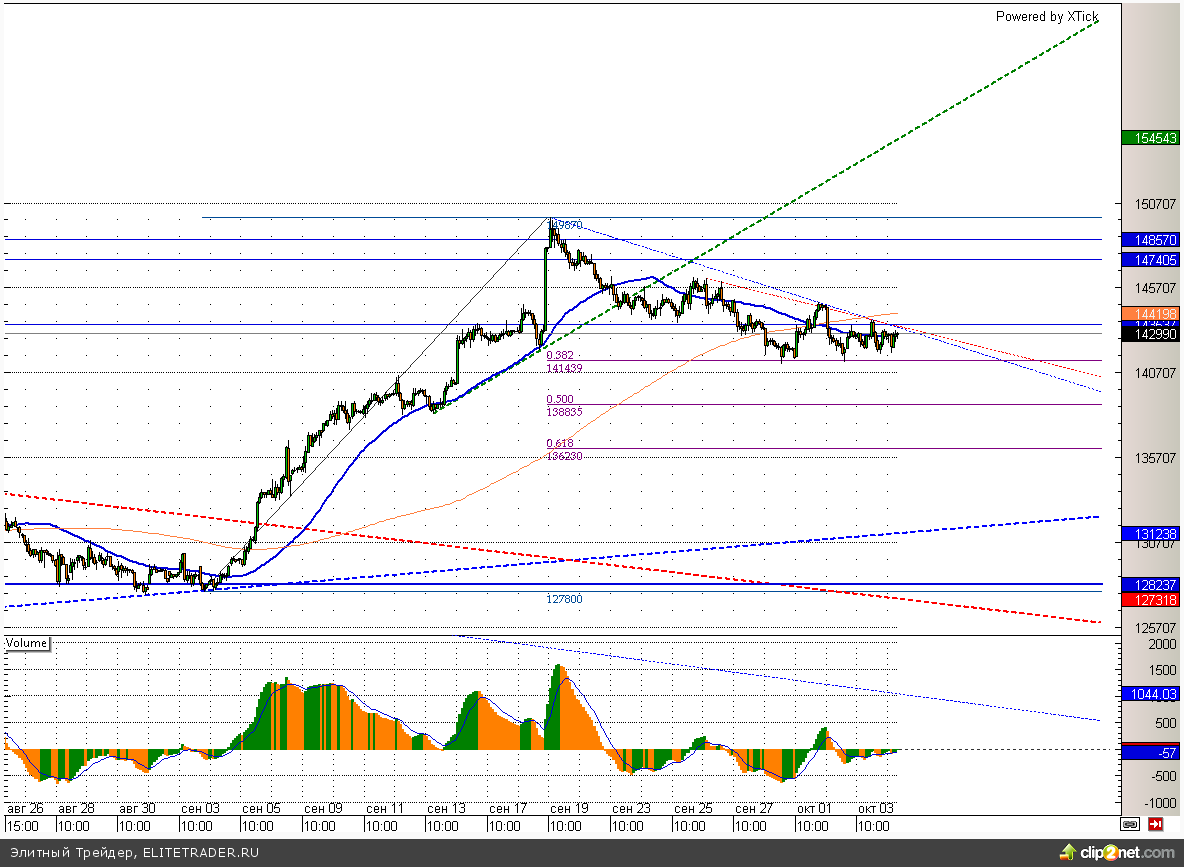Image resolution: width=1184 pixels, height=867 pixels.
Task: Select the 0.382 Fibonacci level label
Action: coord(559,355)
